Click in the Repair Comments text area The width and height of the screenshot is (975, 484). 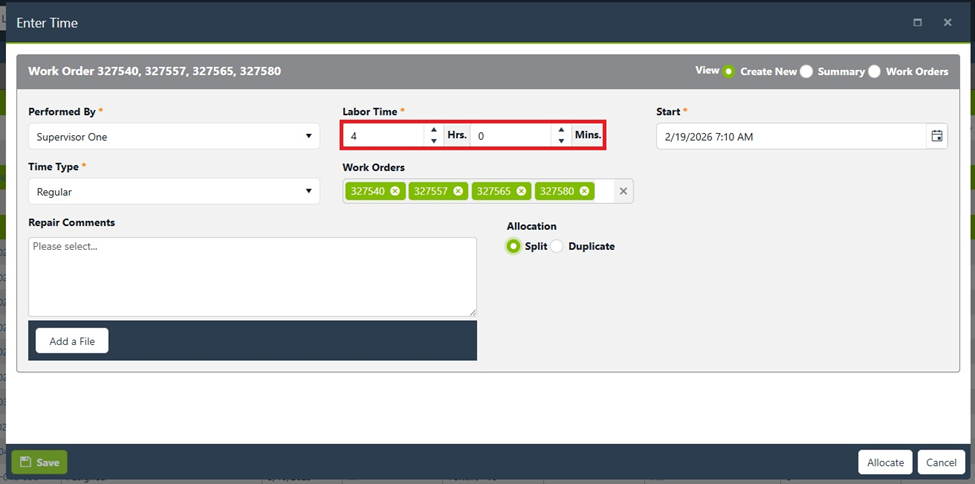(252, 276)
